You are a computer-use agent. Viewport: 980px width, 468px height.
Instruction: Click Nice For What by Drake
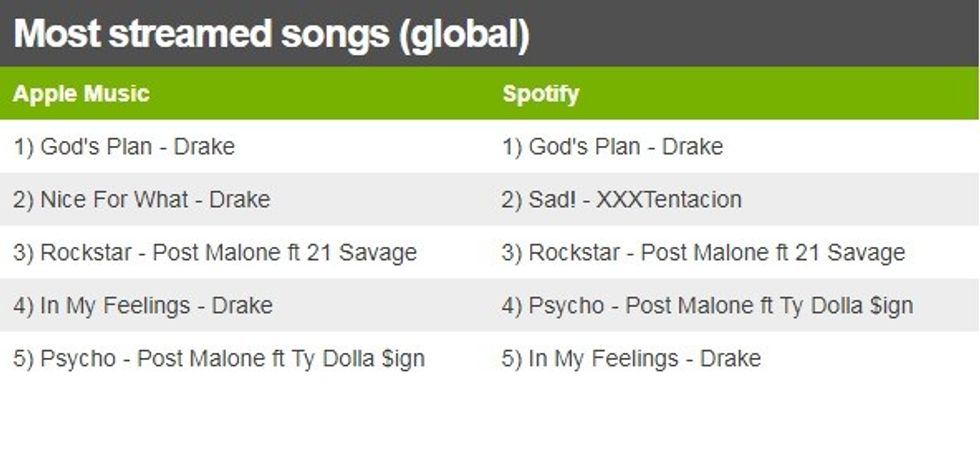point(141,200)
